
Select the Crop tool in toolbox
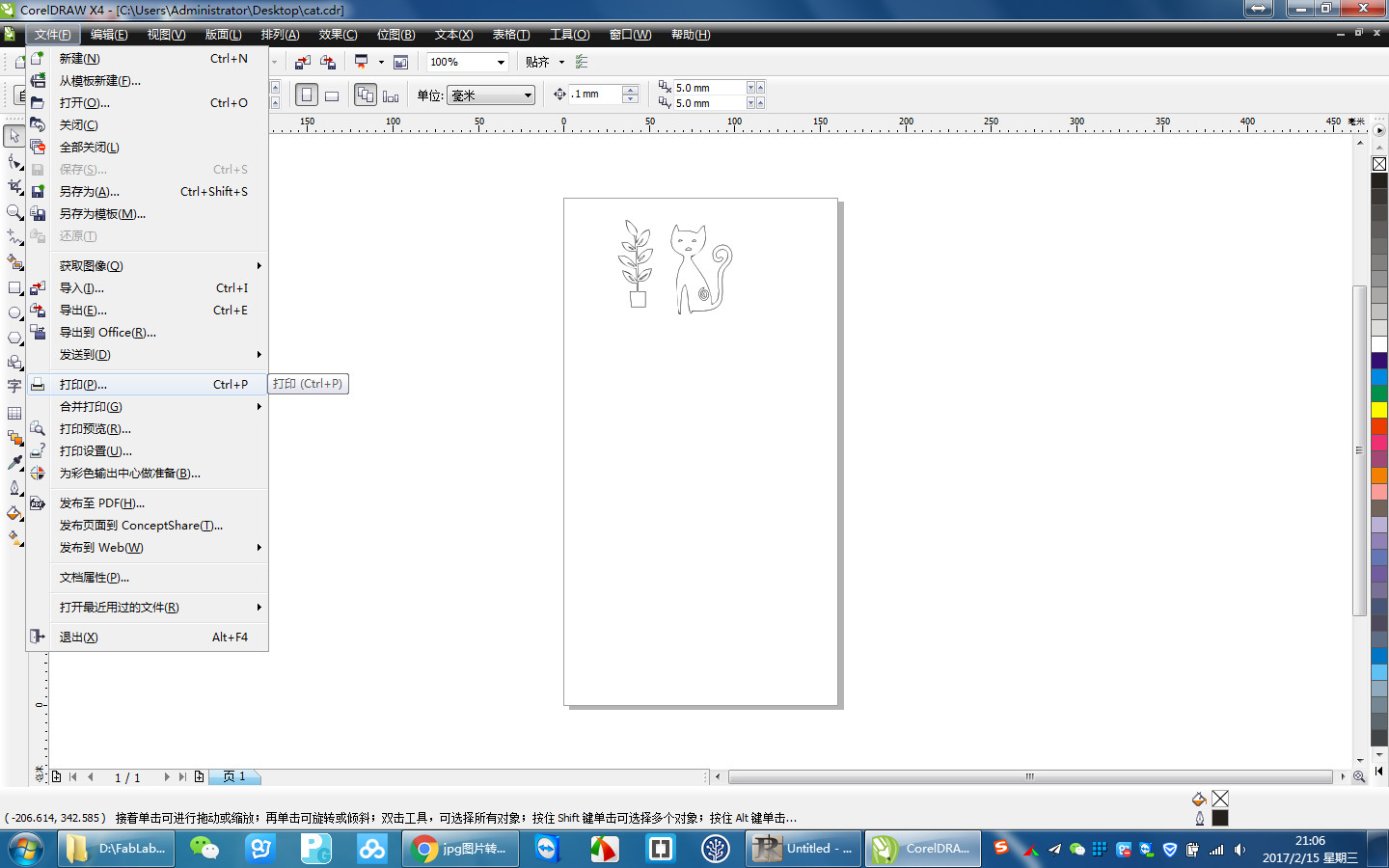(14, 186)
